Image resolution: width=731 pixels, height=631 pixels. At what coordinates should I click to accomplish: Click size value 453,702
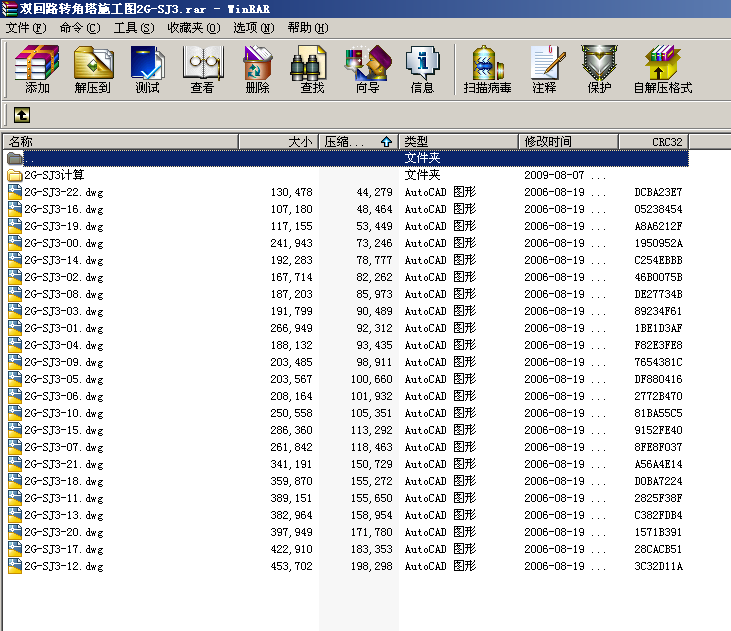click(291, 566)
